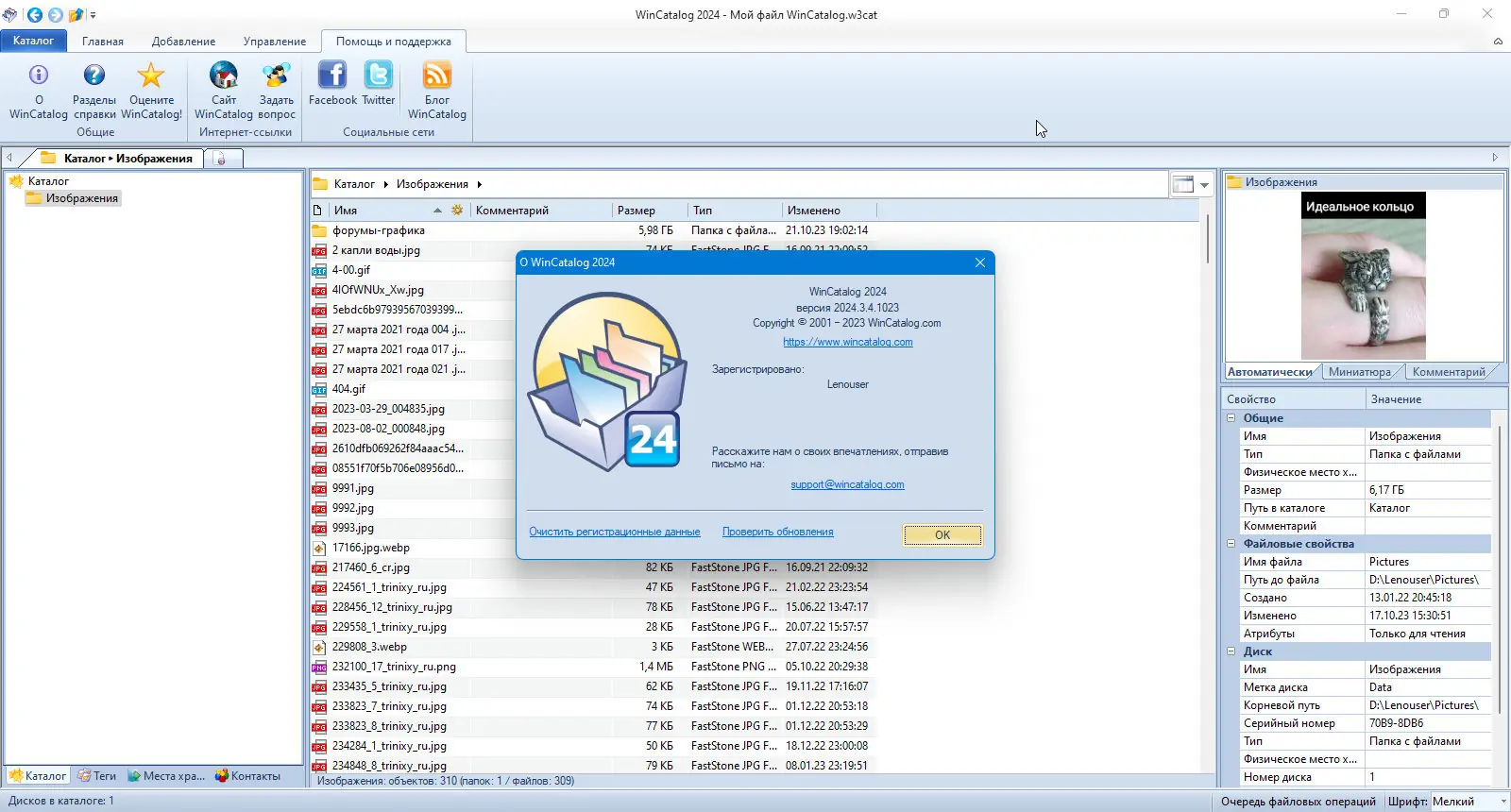
Task: Open the view mode dropdown arrow
Action: click(1204, 185)
